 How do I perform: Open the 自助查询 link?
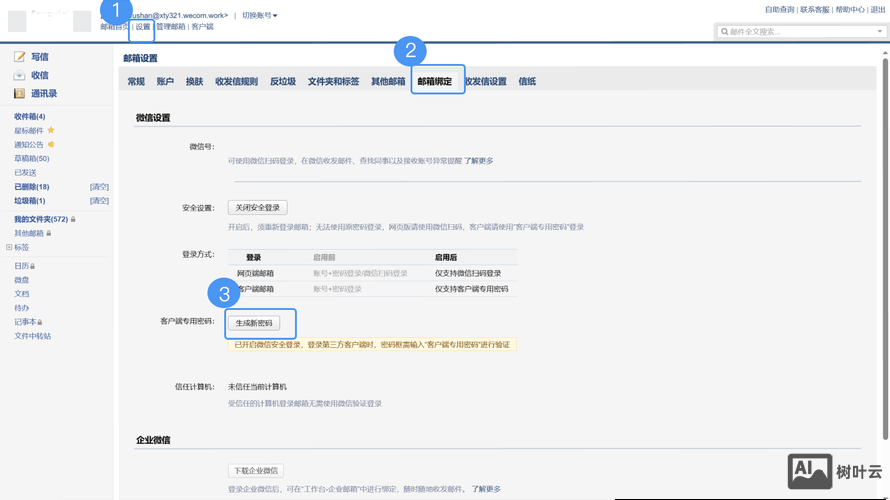tap(779, 10)
